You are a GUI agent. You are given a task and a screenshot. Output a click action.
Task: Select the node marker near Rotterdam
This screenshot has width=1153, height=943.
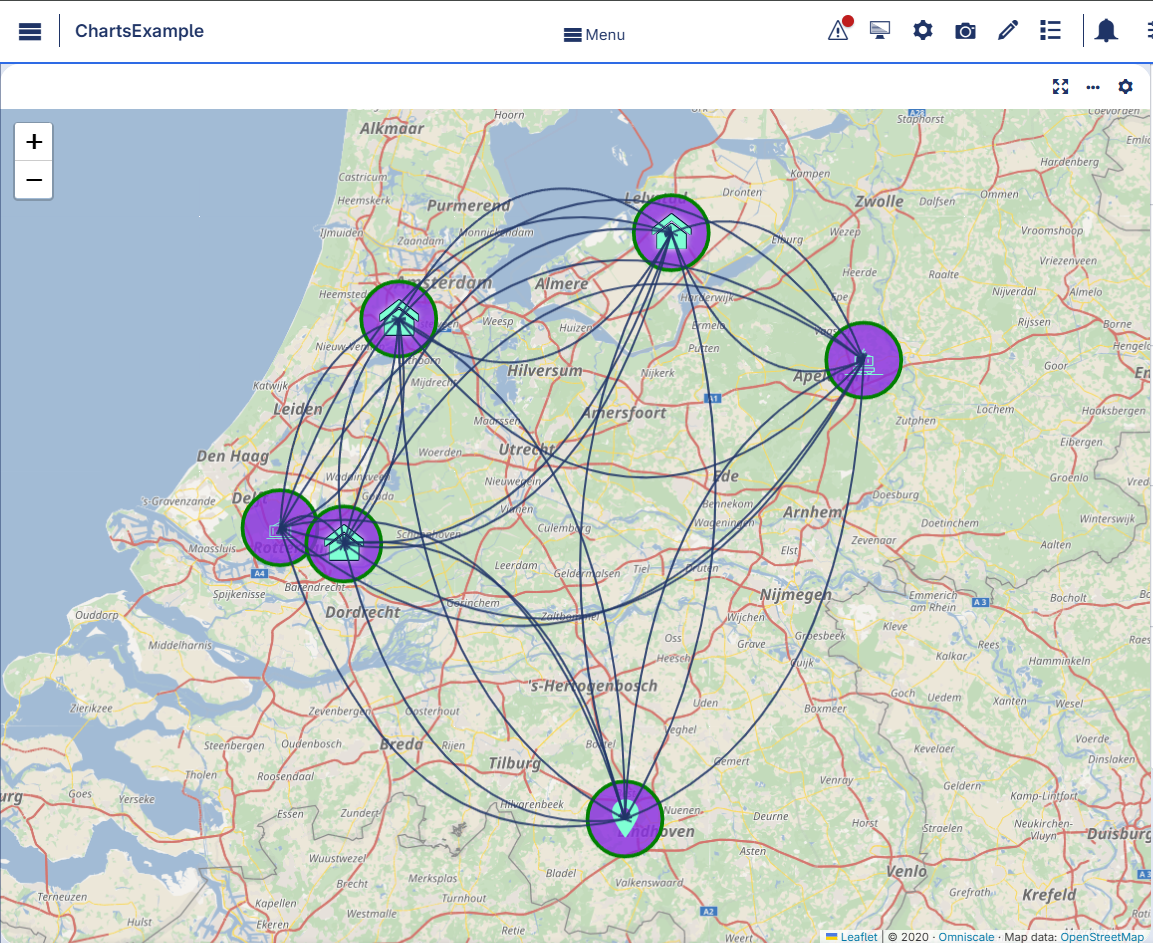point(277,527)
